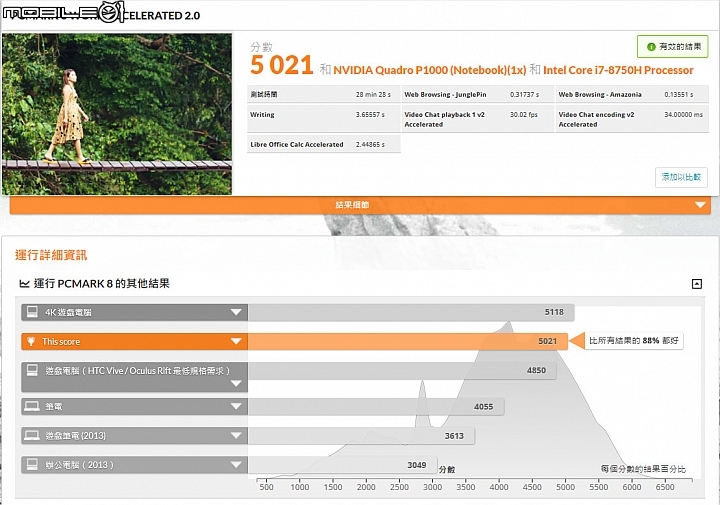Viewport: 720px width, 505px height.
Task: Expand the HTC Vive / Oculus Rift row dropdown
Action: (236, 383)
